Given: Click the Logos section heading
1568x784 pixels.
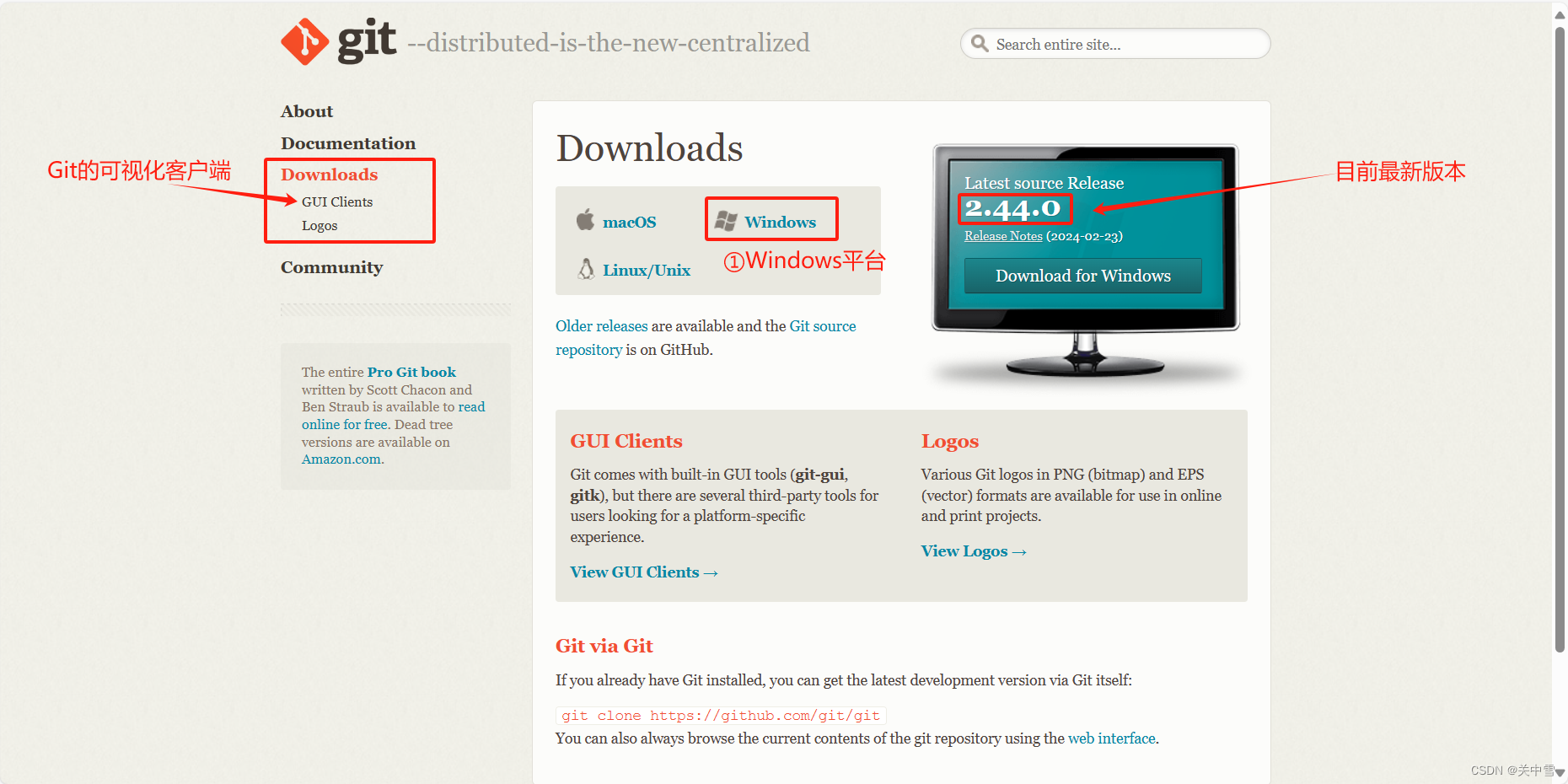Looking at the screenshot, I should [x=950, y=441].
